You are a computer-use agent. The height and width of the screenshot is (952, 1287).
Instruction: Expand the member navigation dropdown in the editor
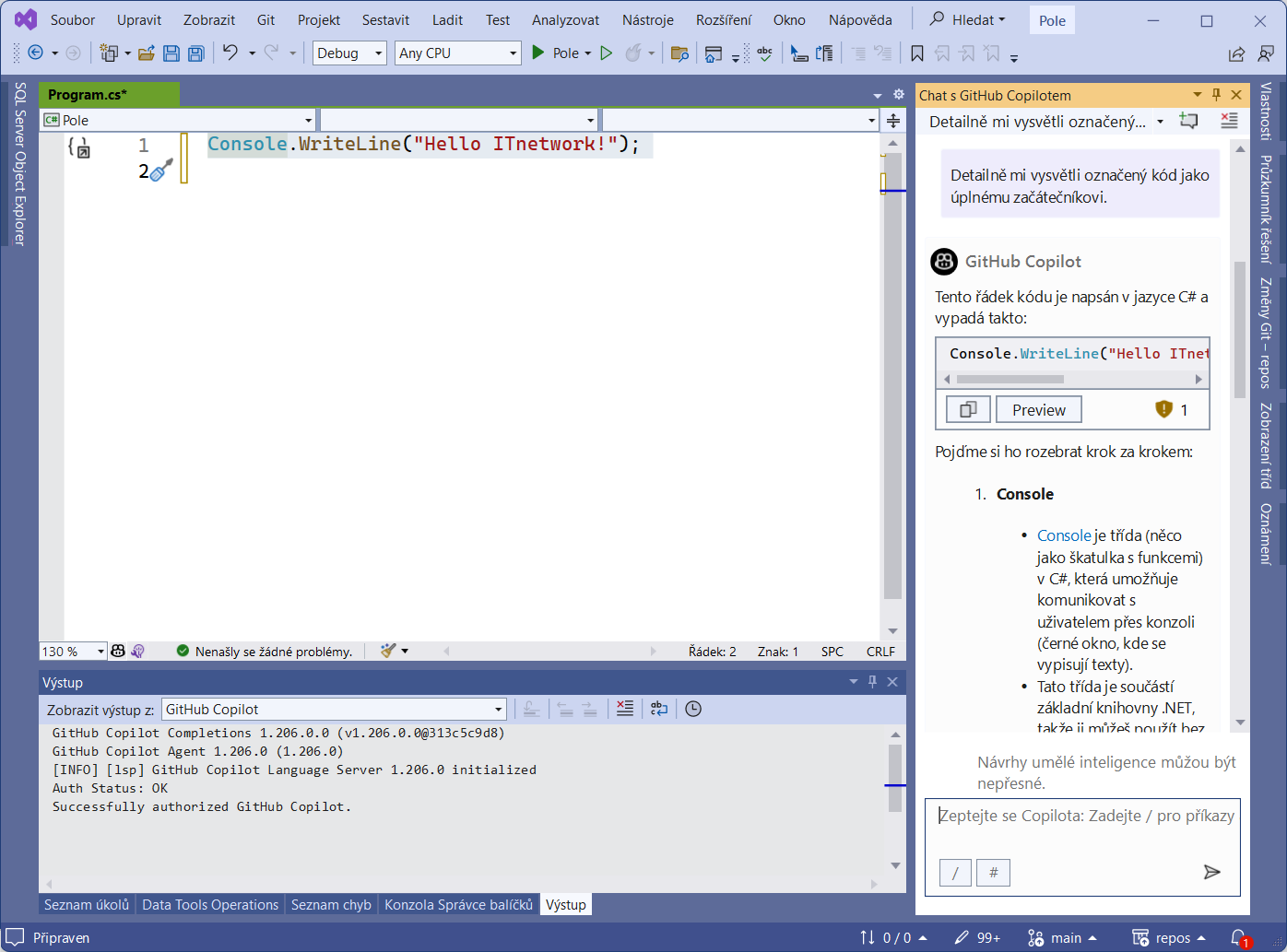pyautogui.click(x=740, y=121)
